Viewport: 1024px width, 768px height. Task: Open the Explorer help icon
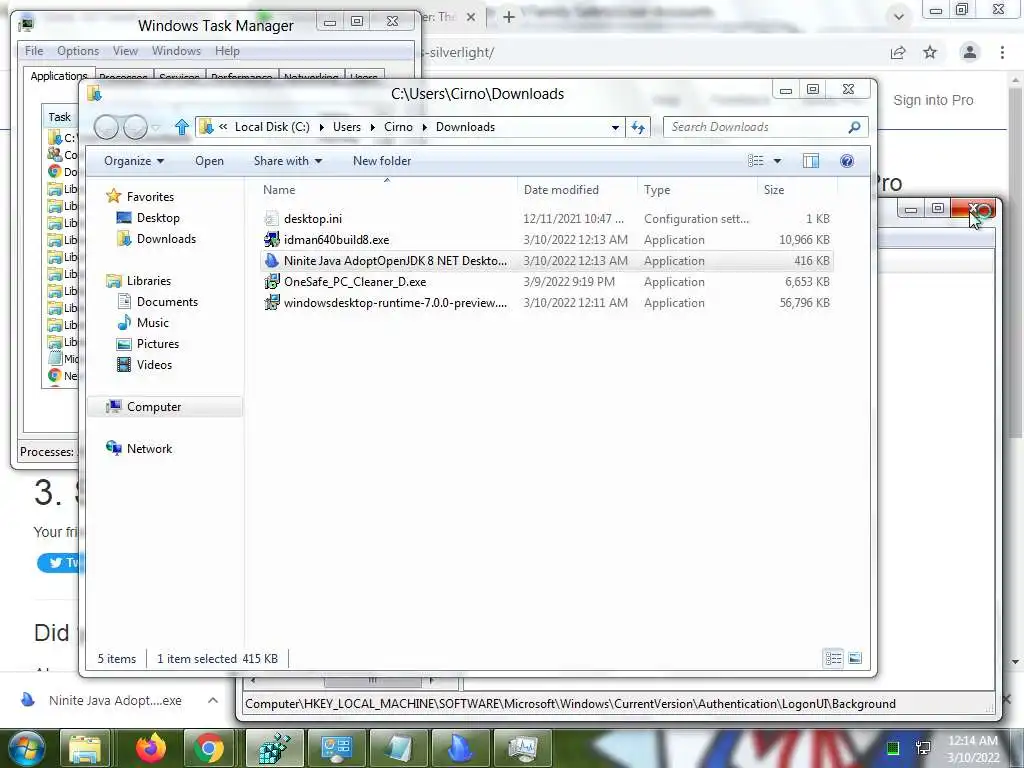click(x=846, y=161)
